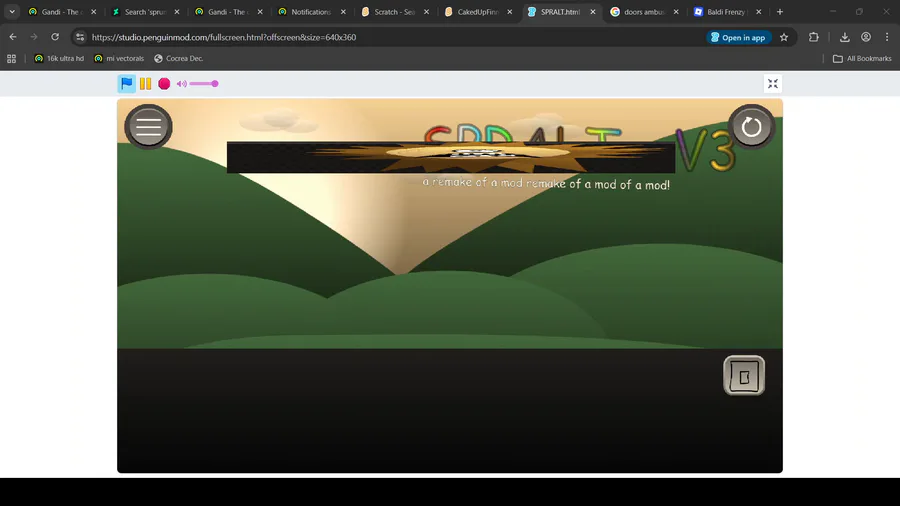Close the Baldi Frenzy tab
This screenshot has width=900, height=506.
759,11
